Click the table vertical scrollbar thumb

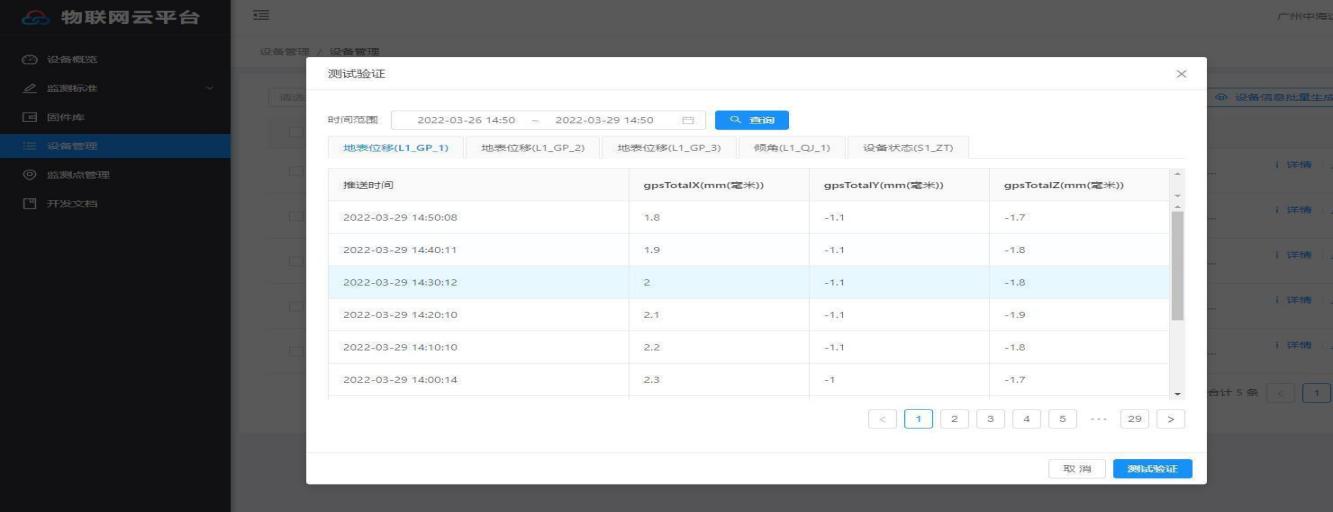point(1176,265)
